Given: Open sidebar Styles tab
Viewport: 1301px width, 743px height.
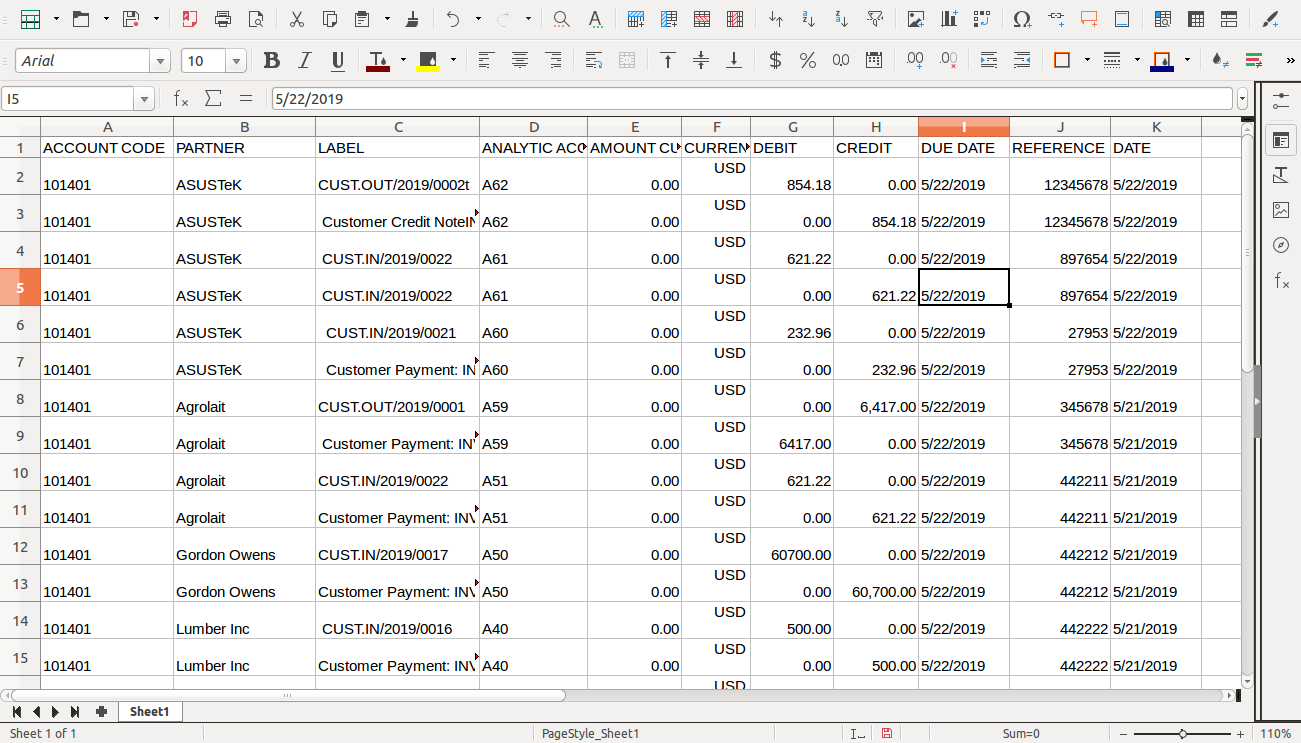Looking at the screenshot, I should [1281, 175].
